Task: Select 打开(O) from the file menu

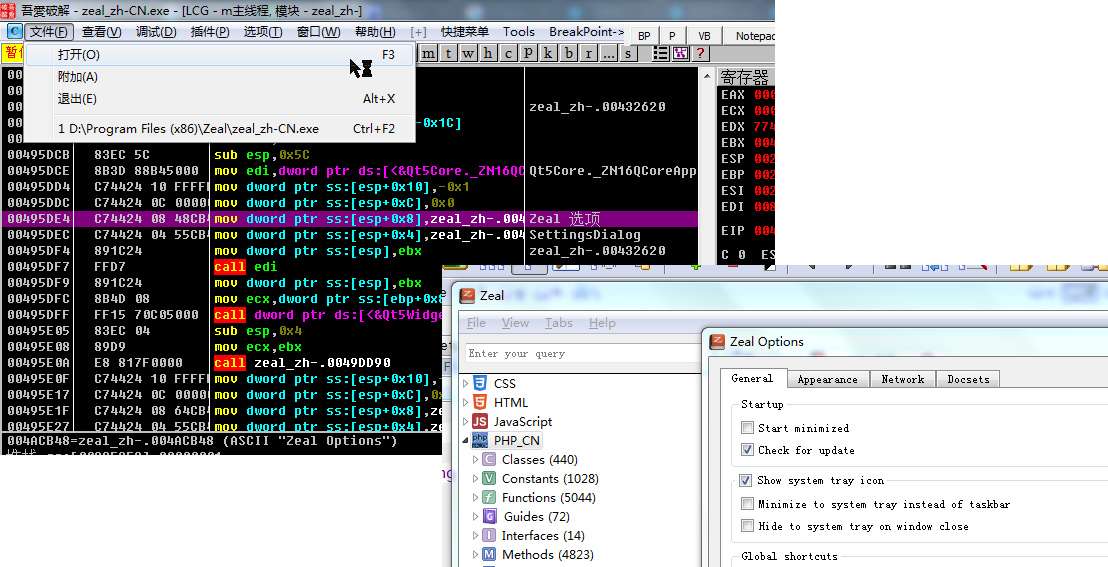Action: (79, 55)
